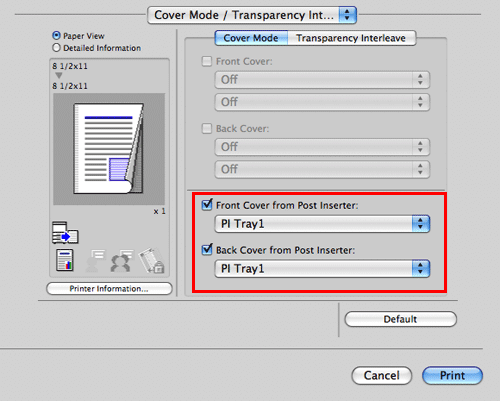Click the Print button
The image size is (500, 401).
pyautogui.click(x=452, y=376)
